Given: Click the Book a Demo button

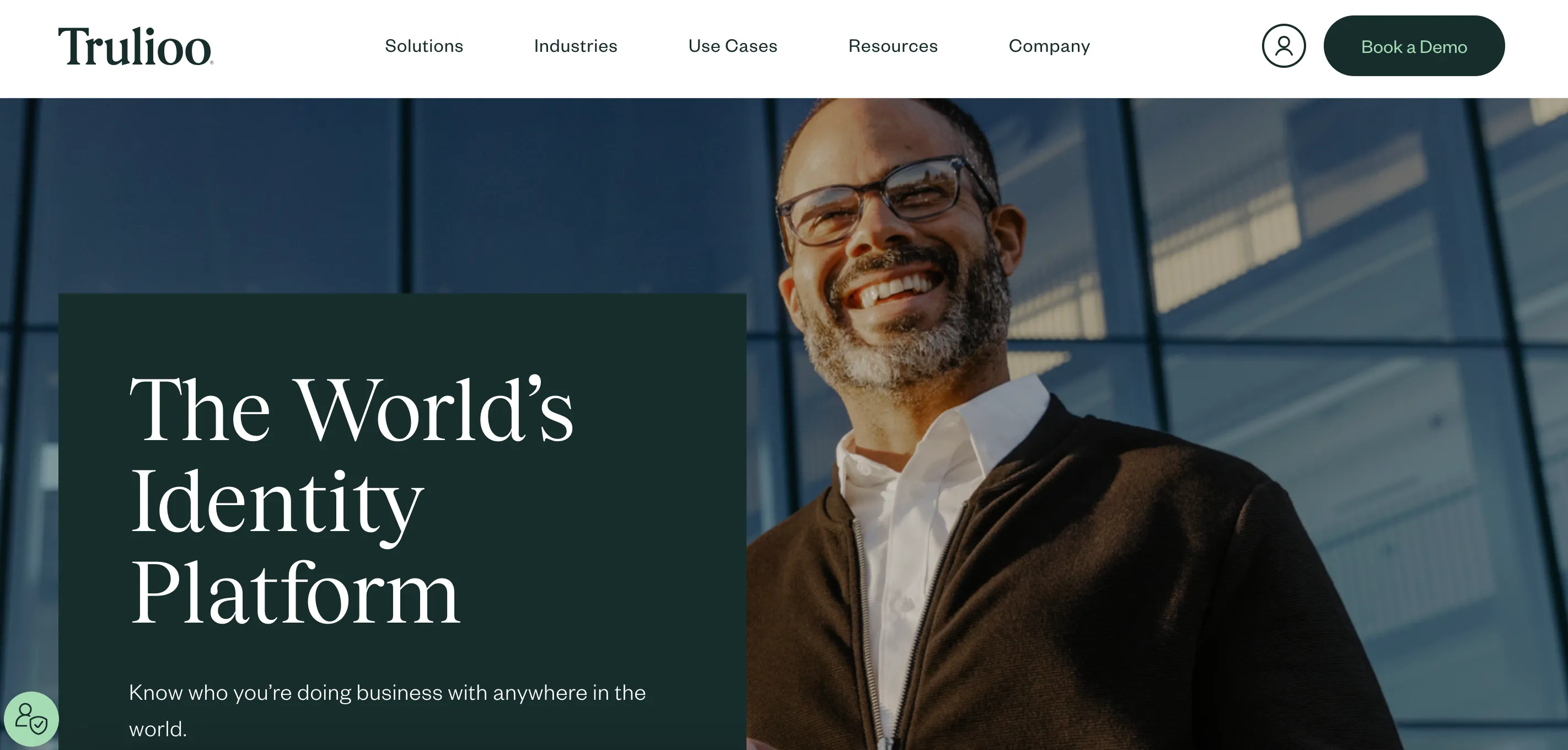Looking at the screenshot, I should click(x=1414, y=46).
